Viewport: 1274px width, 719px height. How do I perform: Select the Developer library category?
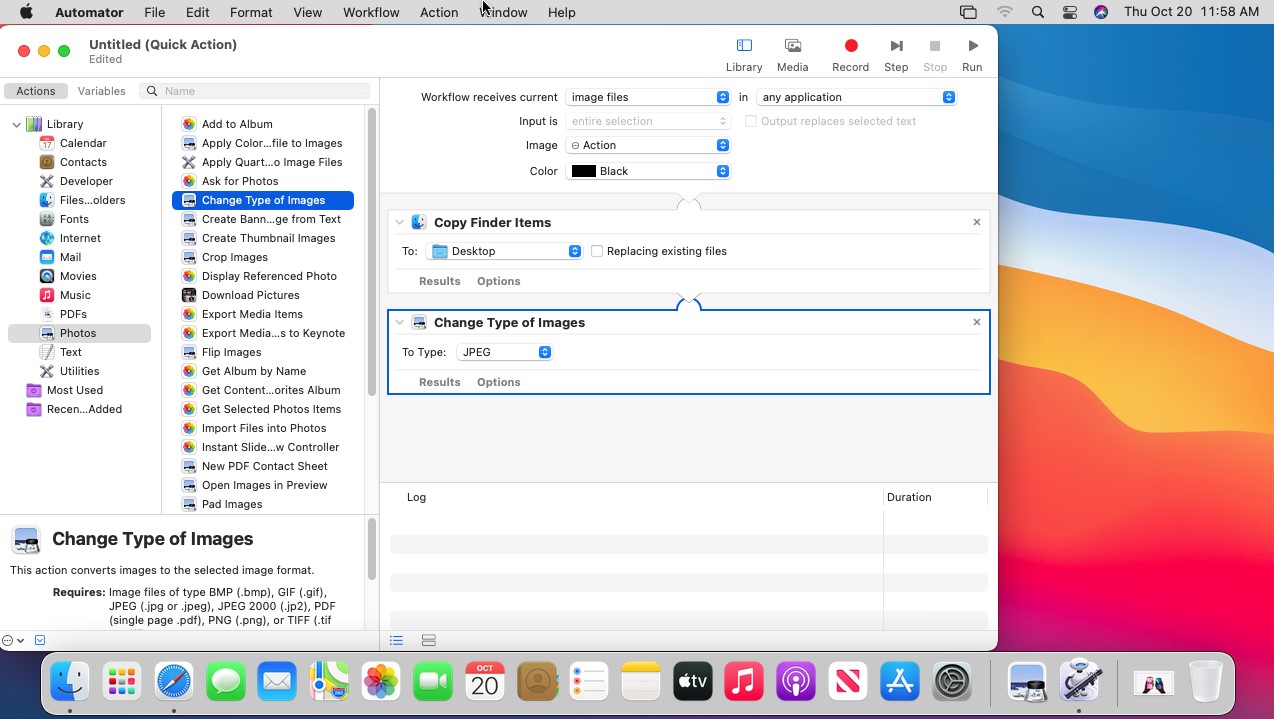pos(86,181)
